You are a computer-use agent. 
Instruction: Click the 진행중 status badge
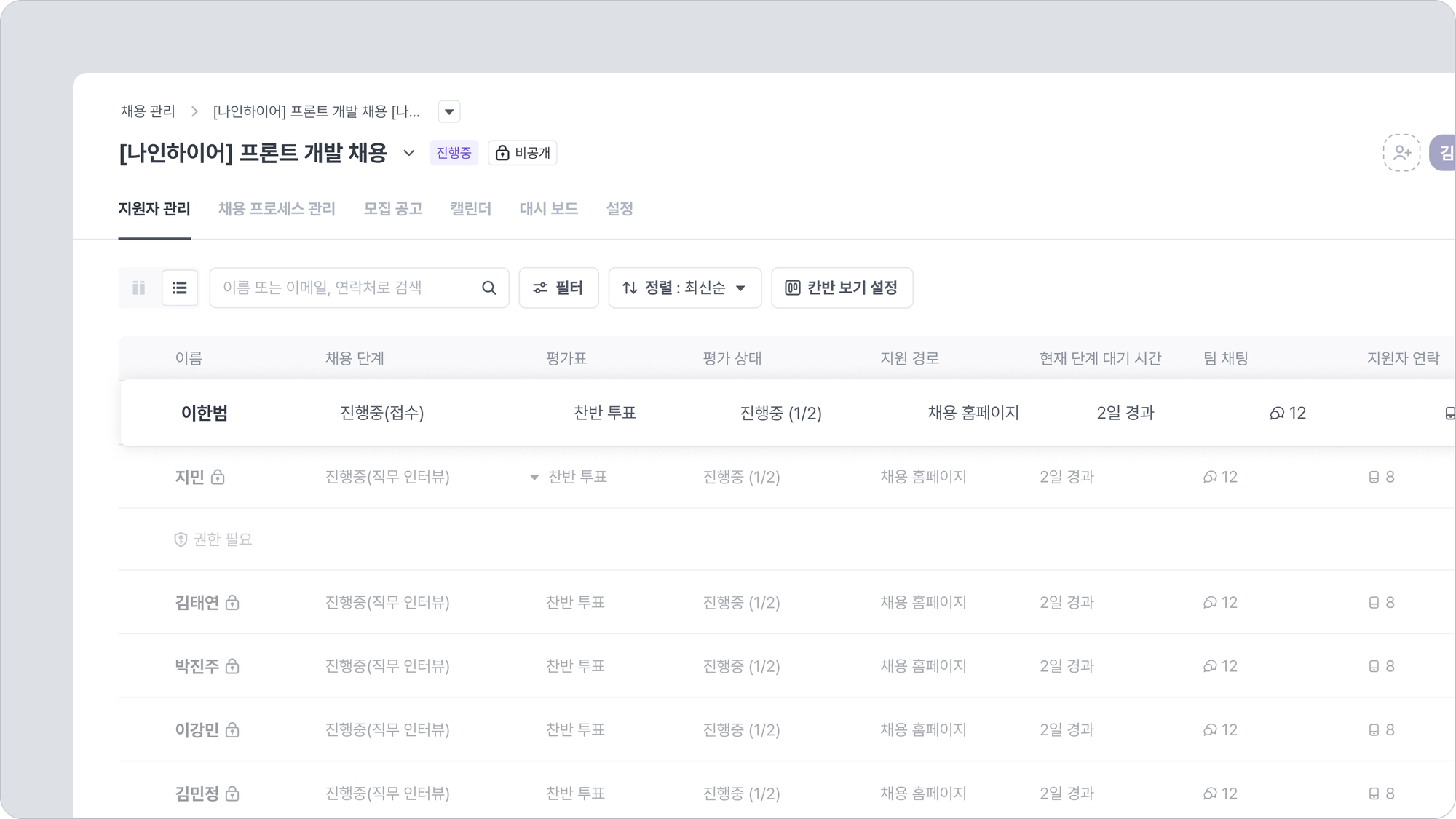[x=454, y=153]
